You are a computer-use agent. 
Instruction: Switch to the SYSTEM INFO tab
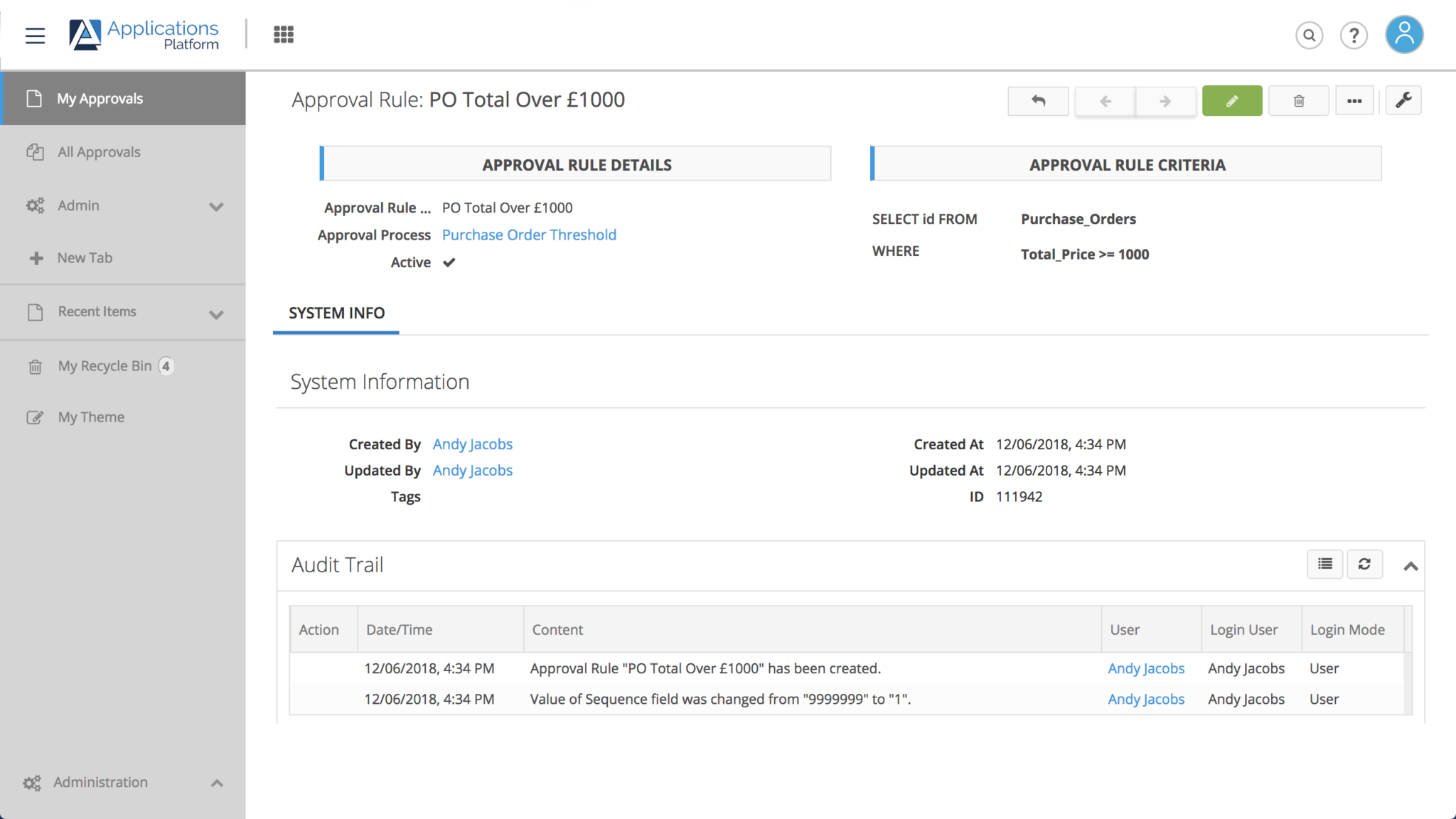[x=336, y=313]
